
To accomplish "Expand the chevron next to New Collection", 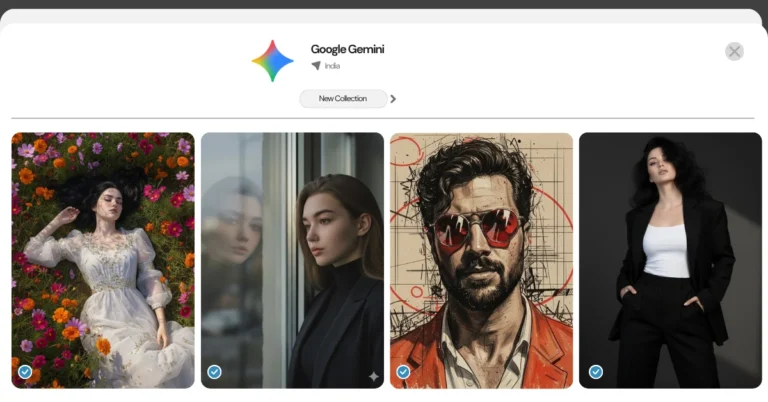I will 393,99.
